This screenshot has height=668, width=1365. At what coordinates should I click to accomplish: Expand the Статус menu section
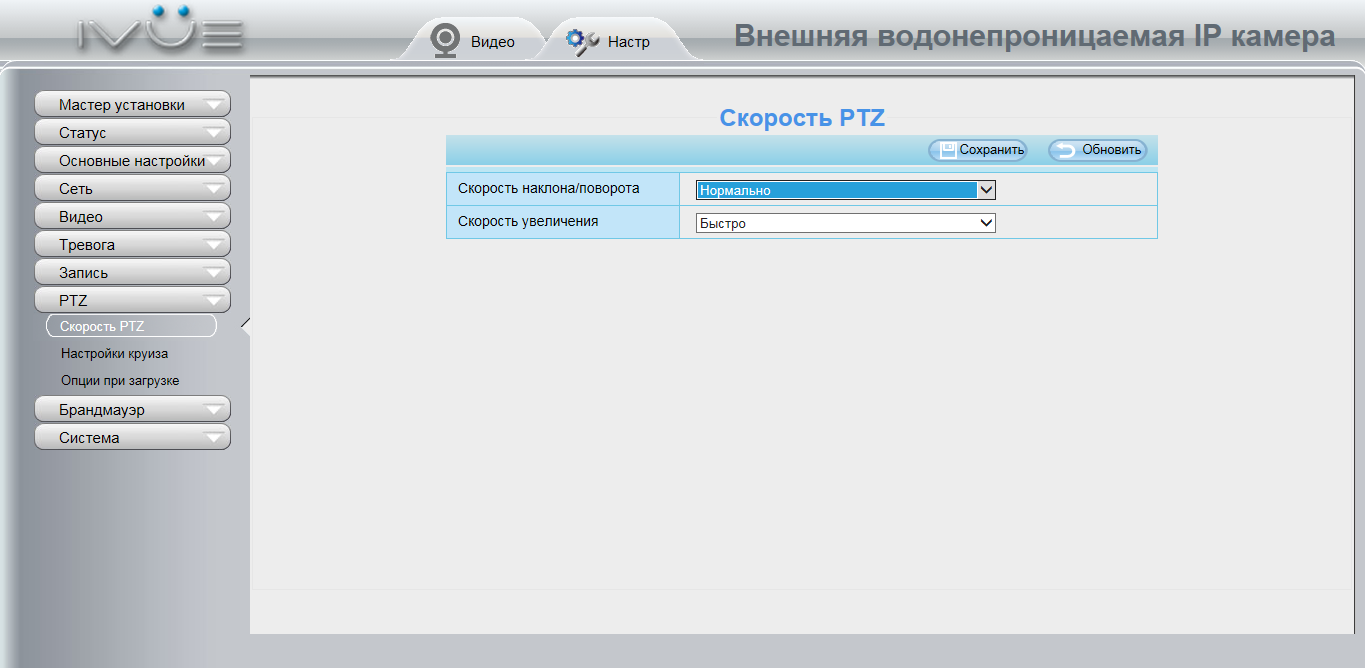tap(133, 132)
